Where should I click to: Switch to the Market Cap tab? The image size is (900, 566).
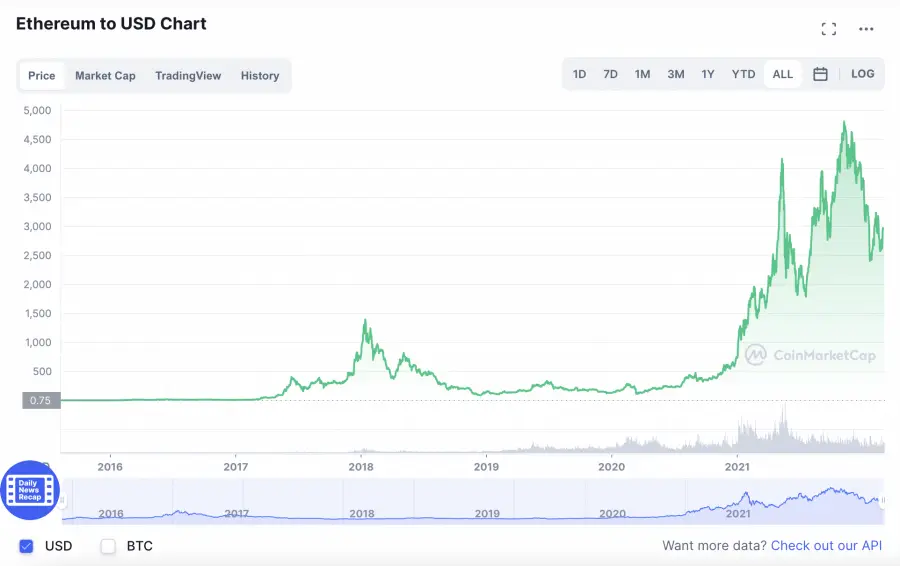(x=105, y=76)
